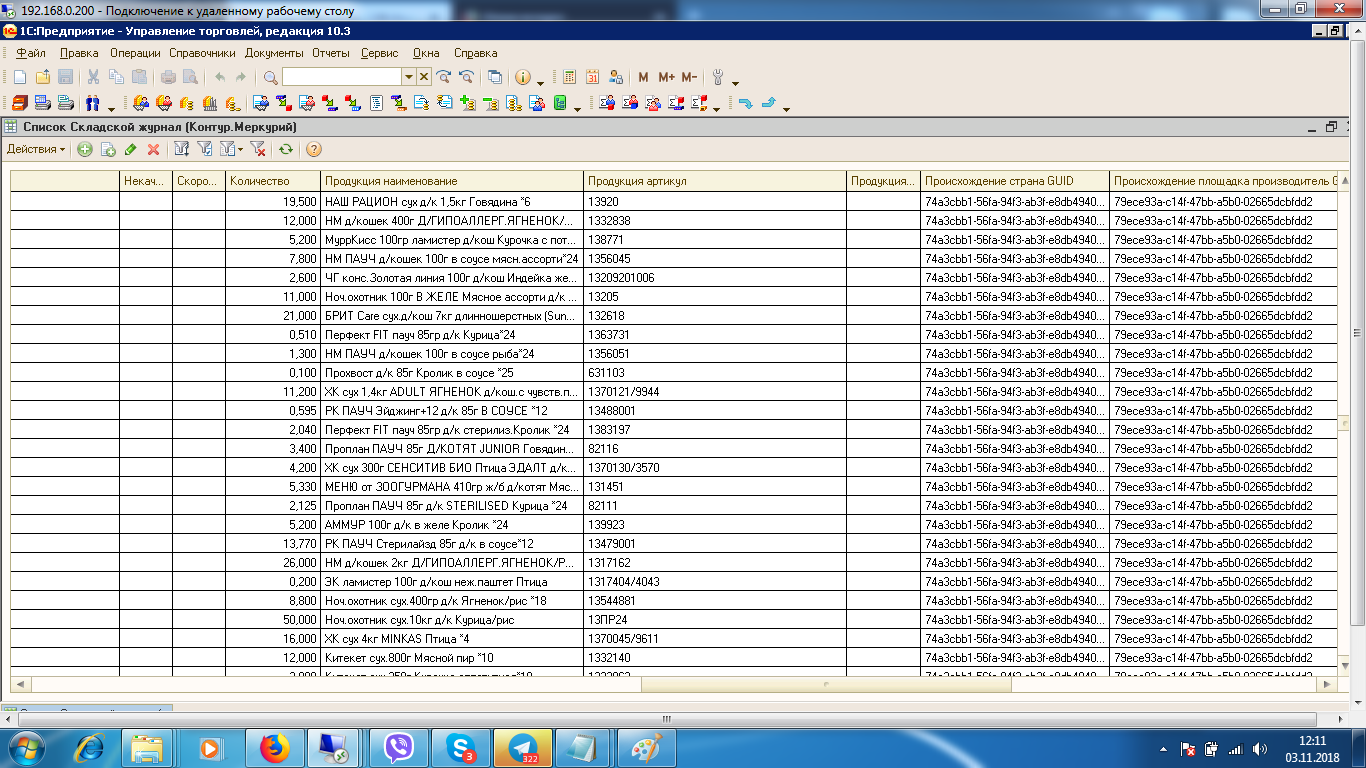This screenshot has height=768, width=1366.
Task: Select the row Прохвост д/к 85г Кролик в соусе
Action: pos(674,372)
